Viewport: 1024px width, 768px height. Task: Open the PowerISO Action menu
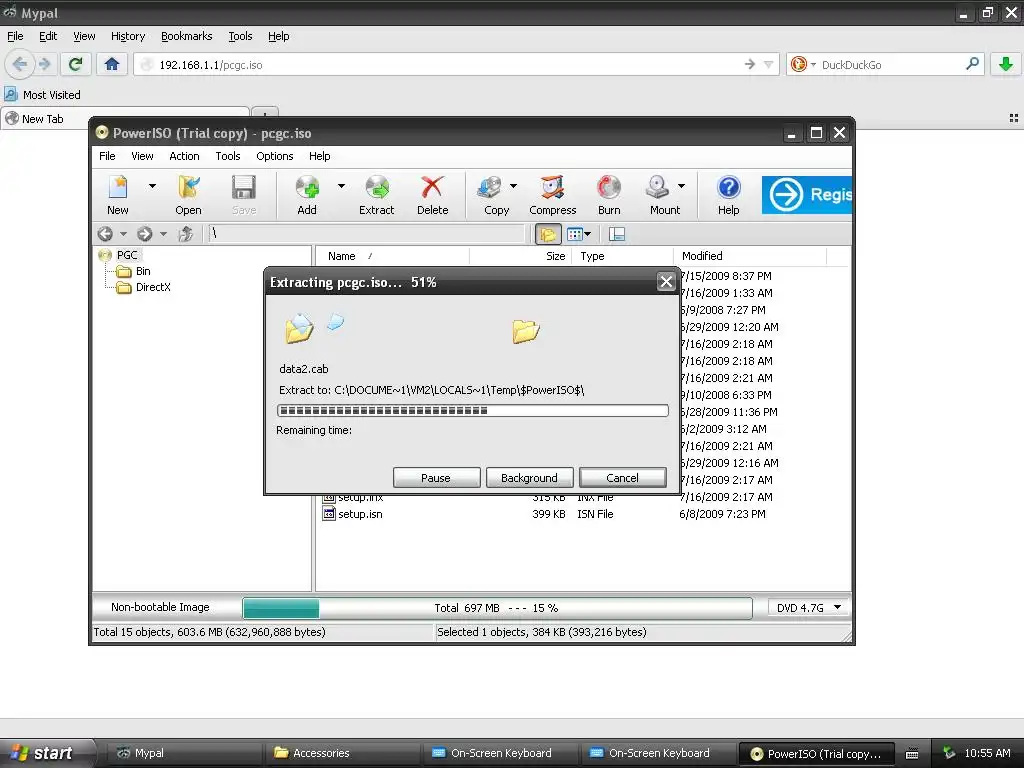tap(184, 156)
